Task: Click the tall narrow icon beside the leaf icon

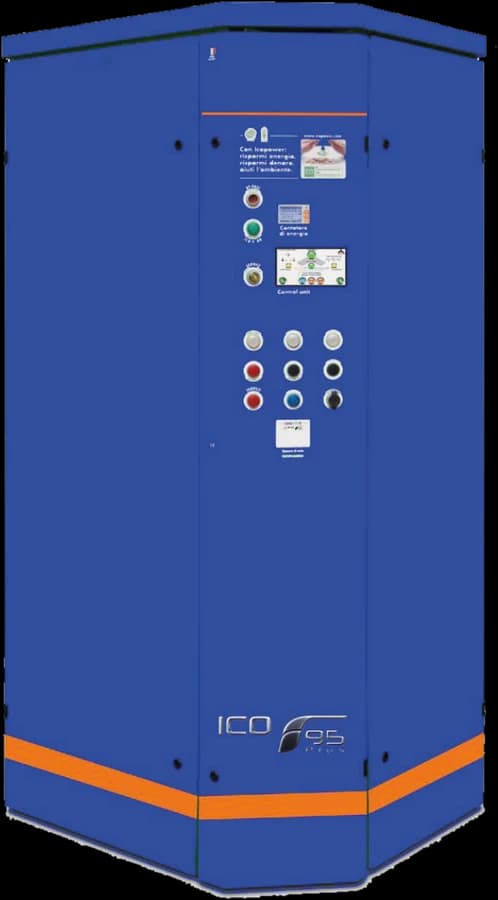Action: click(x=264, y=134)
